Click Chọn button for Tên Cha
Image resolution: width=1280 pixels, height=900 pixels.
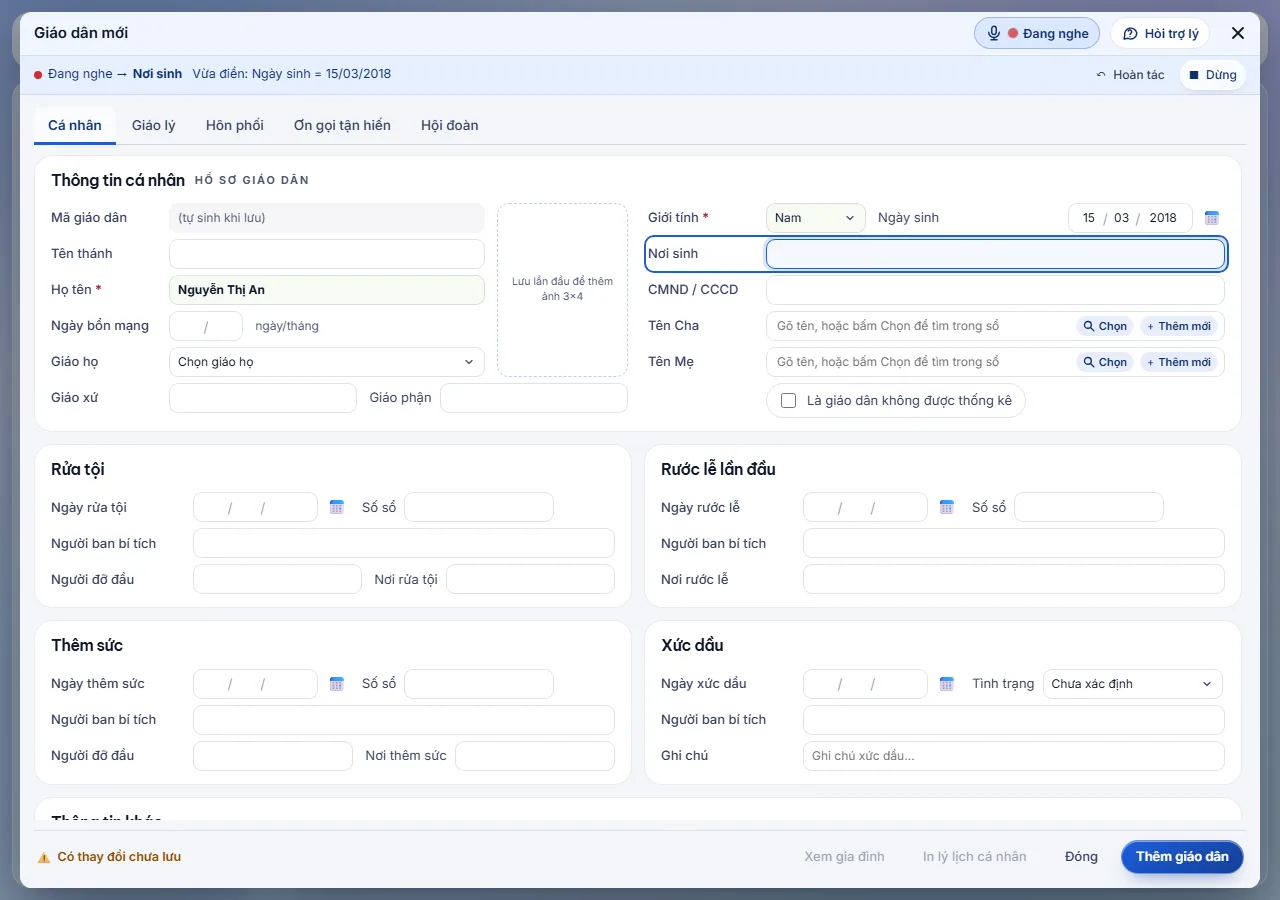tap(1105, 326)
